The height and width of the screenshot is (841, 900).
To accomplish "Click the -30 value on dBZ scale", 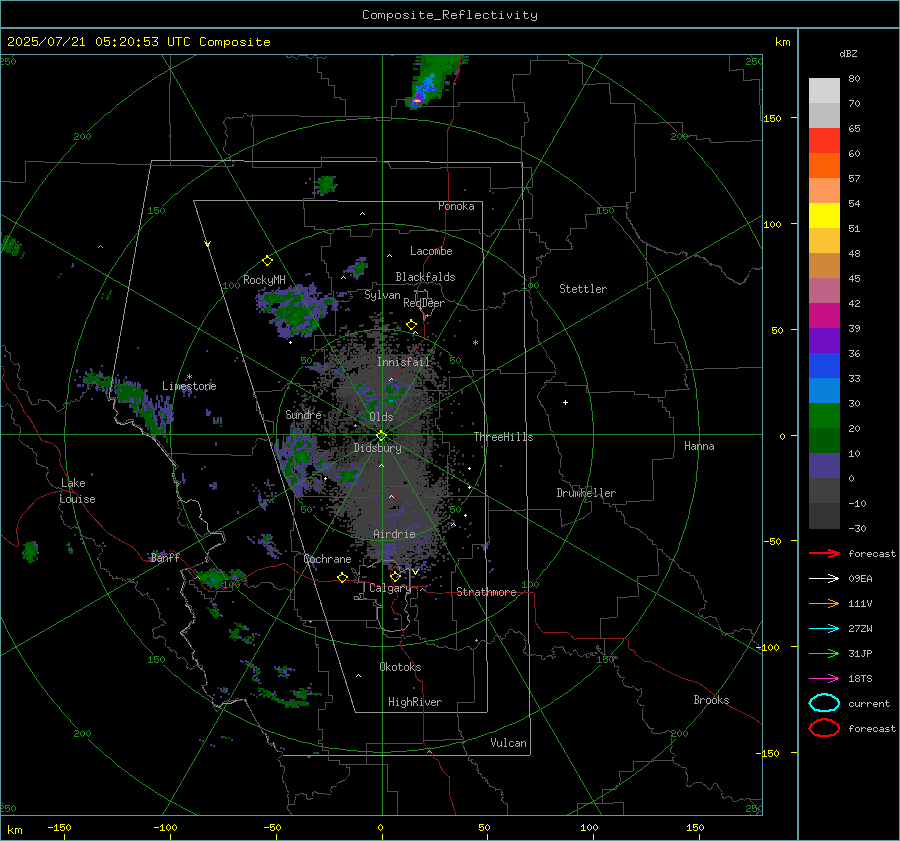I will point(857,528).
